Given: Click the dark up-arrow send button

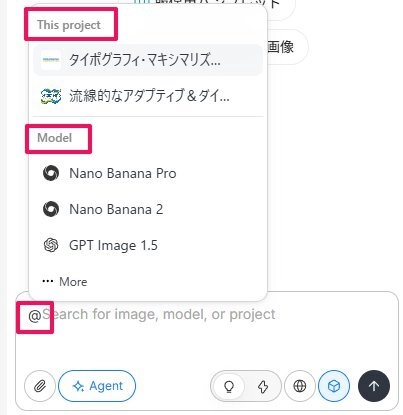Looking at the screenshot, I should (x=374, y=386).
